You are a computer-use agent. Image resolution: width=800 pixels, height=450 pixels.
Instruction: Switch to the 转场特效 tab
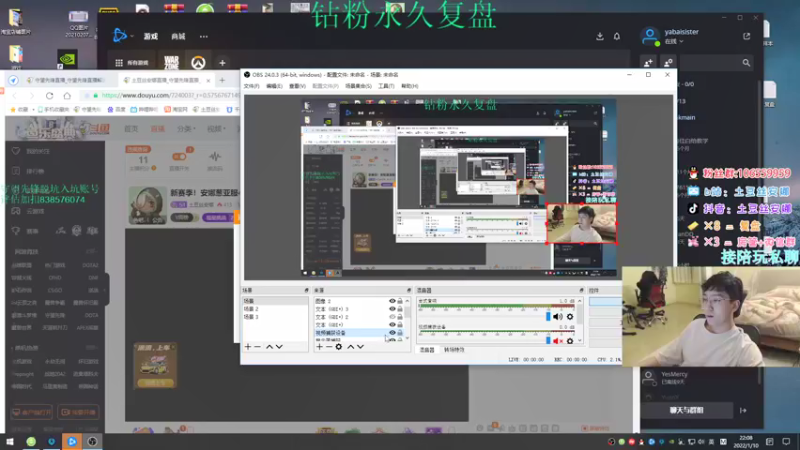click(x=454, y=350)
